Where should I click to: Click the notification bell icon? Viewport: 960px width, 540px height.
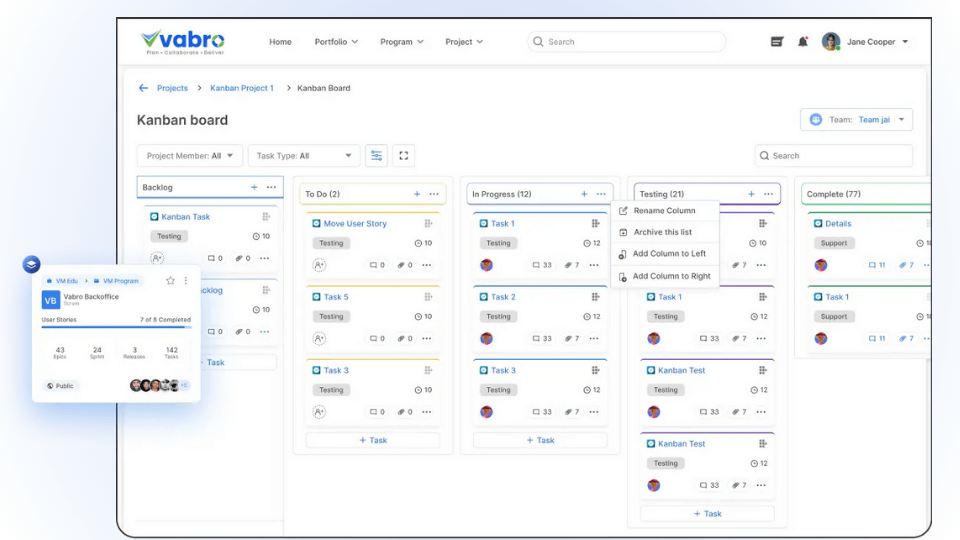(802, 42)
